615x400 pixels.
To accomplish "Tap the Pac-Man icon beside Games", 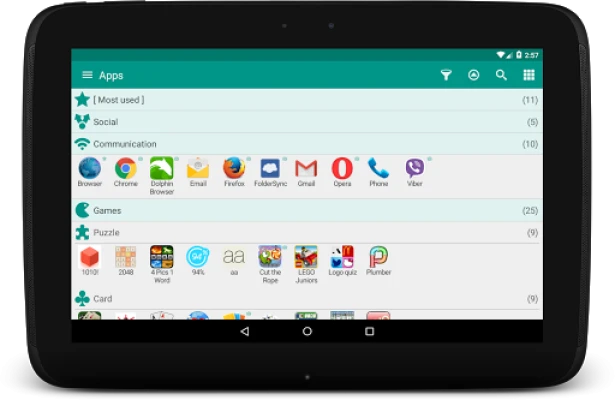I will (82, 211).
